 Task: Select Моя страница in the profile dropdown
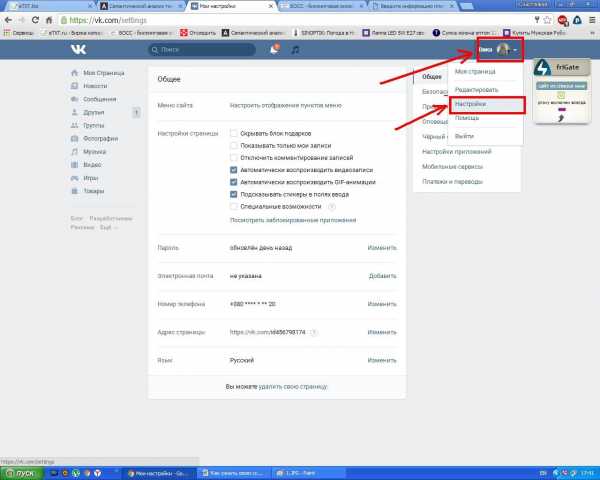475,72
